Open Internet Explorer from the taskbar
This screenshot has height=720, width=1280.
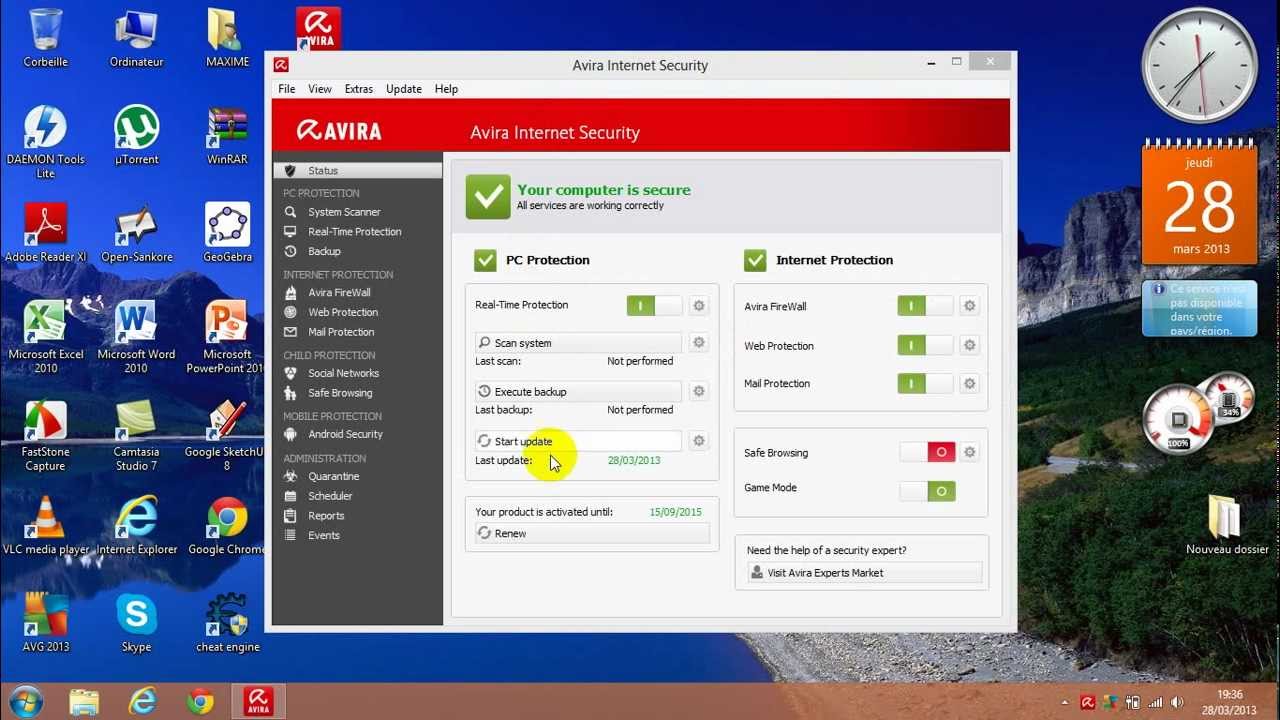point(143,702)
